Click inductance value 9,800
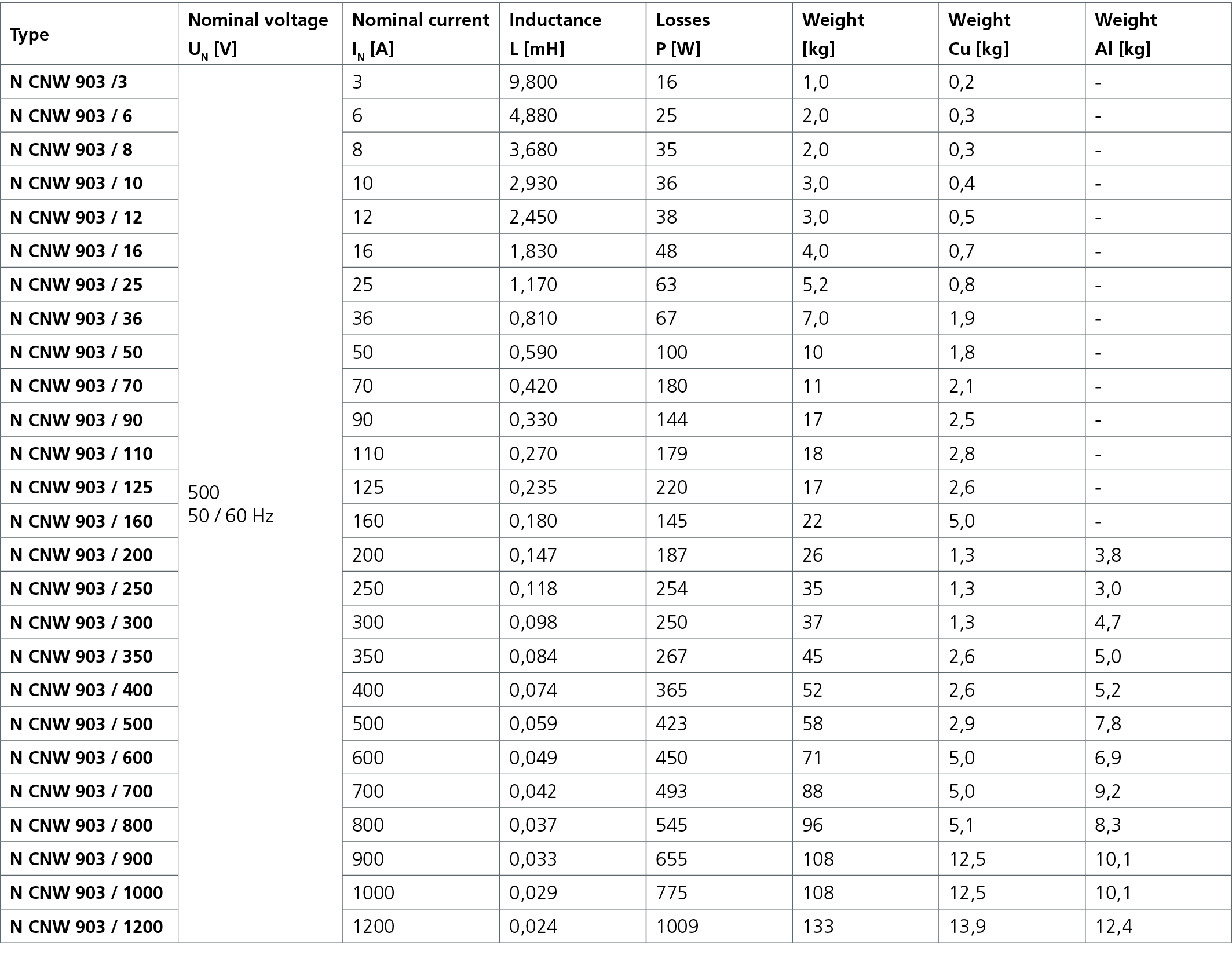This screenshot has width=1232, height=955. pos(533,82)
